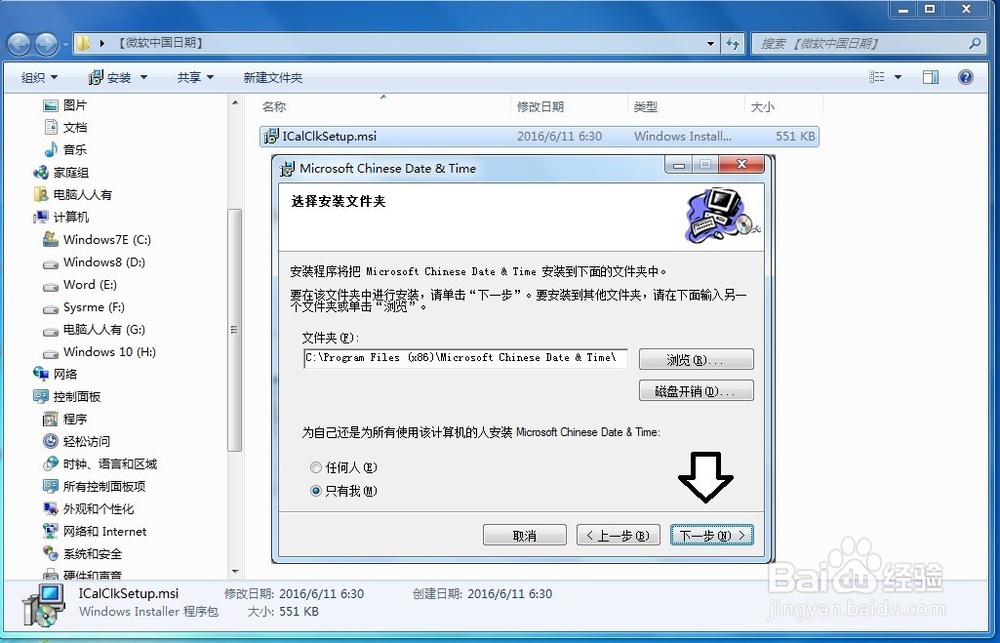Click the ICalClkSetup.msi file name text
Viewport: 1000px width, 643px height.
coord(330,136)
